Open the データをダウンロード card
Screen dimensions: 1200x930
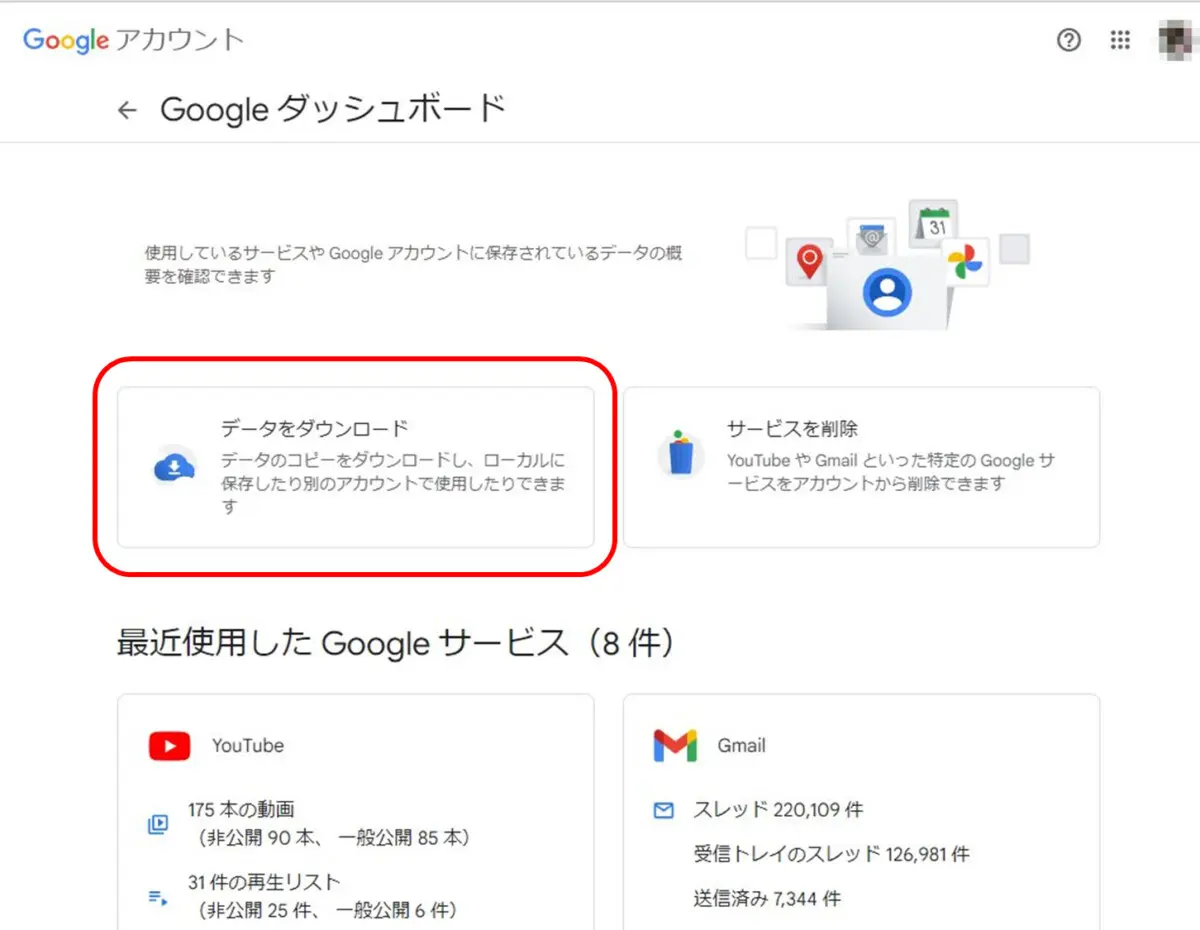(356, 467)
